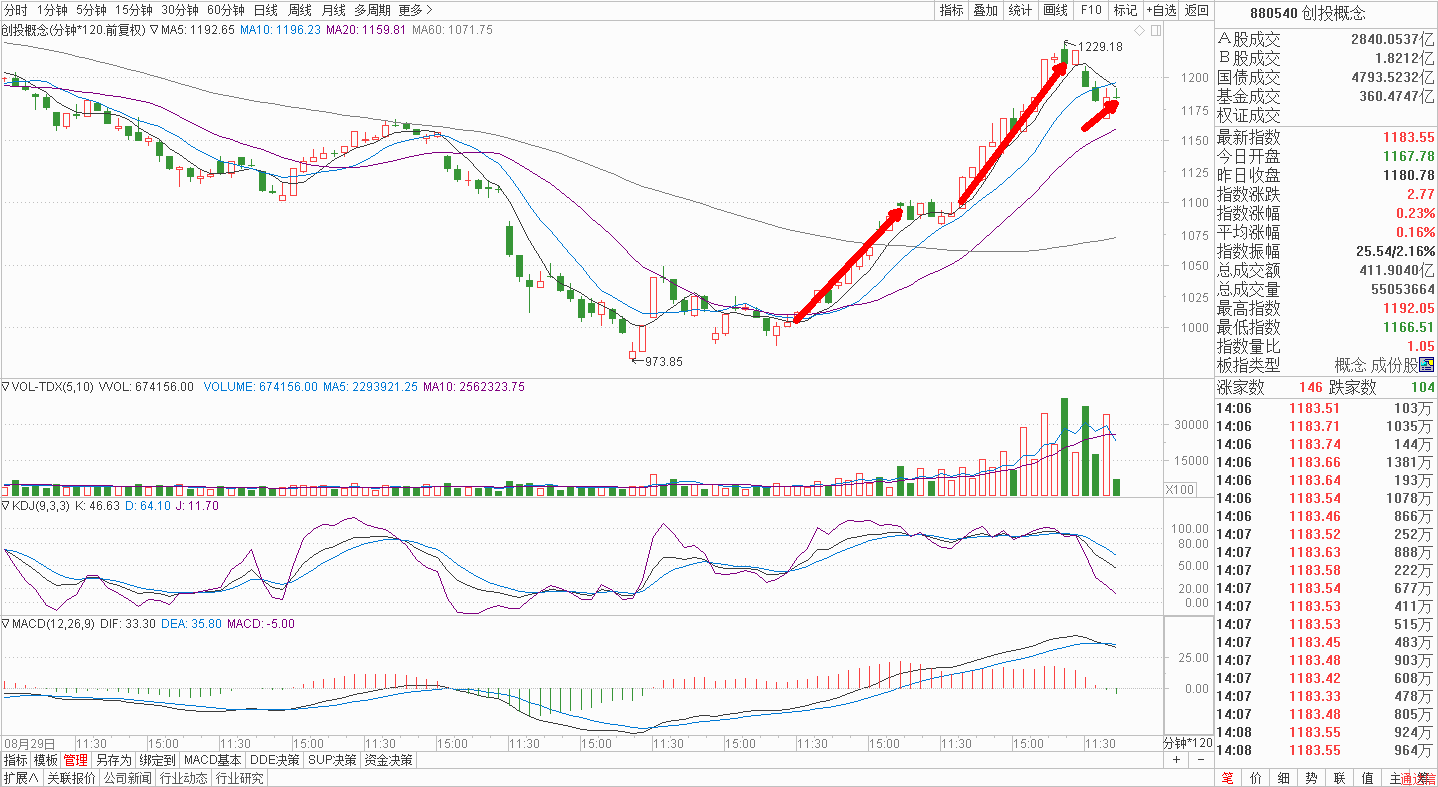Open the 多周期 view
Image resolution: width=1438 pixels, height=787 pixels.
coord(373,10)
